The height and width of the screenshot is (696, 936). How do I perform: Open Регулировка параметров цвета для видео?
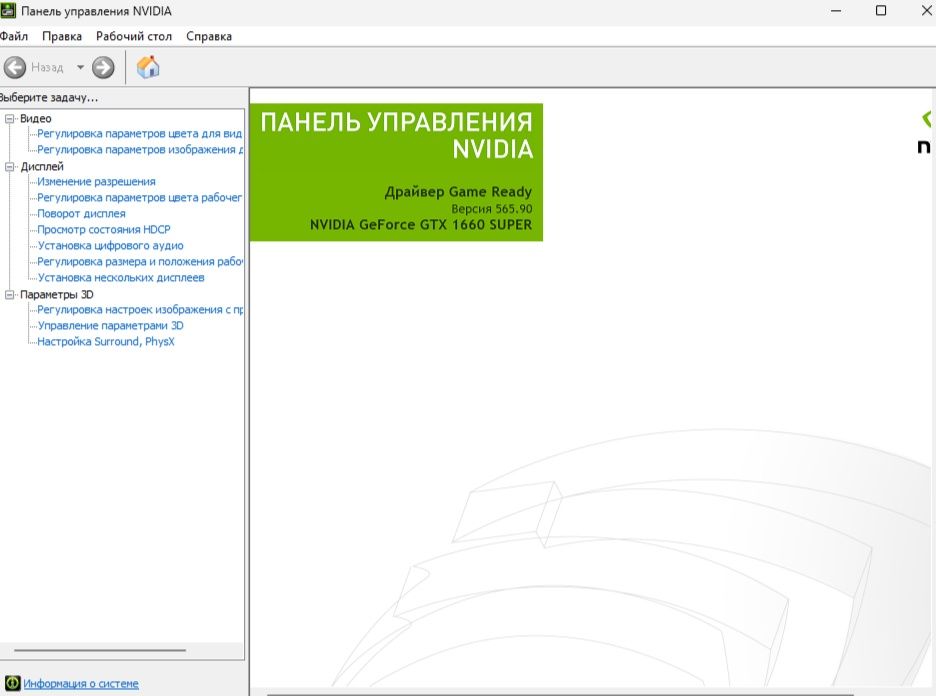pos(139,134)
